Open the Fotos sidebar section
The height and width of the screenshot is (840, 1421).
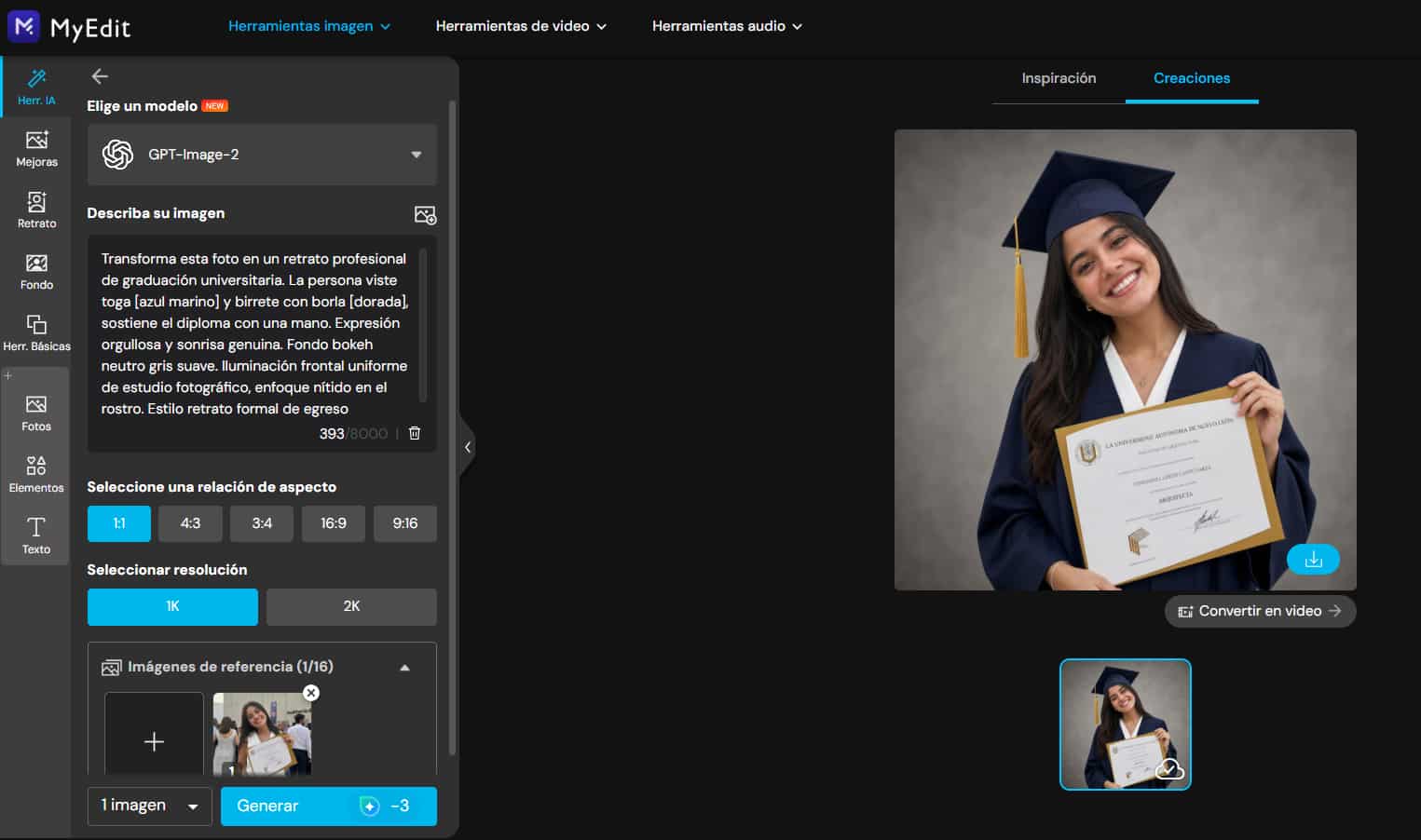pos(36,413)
